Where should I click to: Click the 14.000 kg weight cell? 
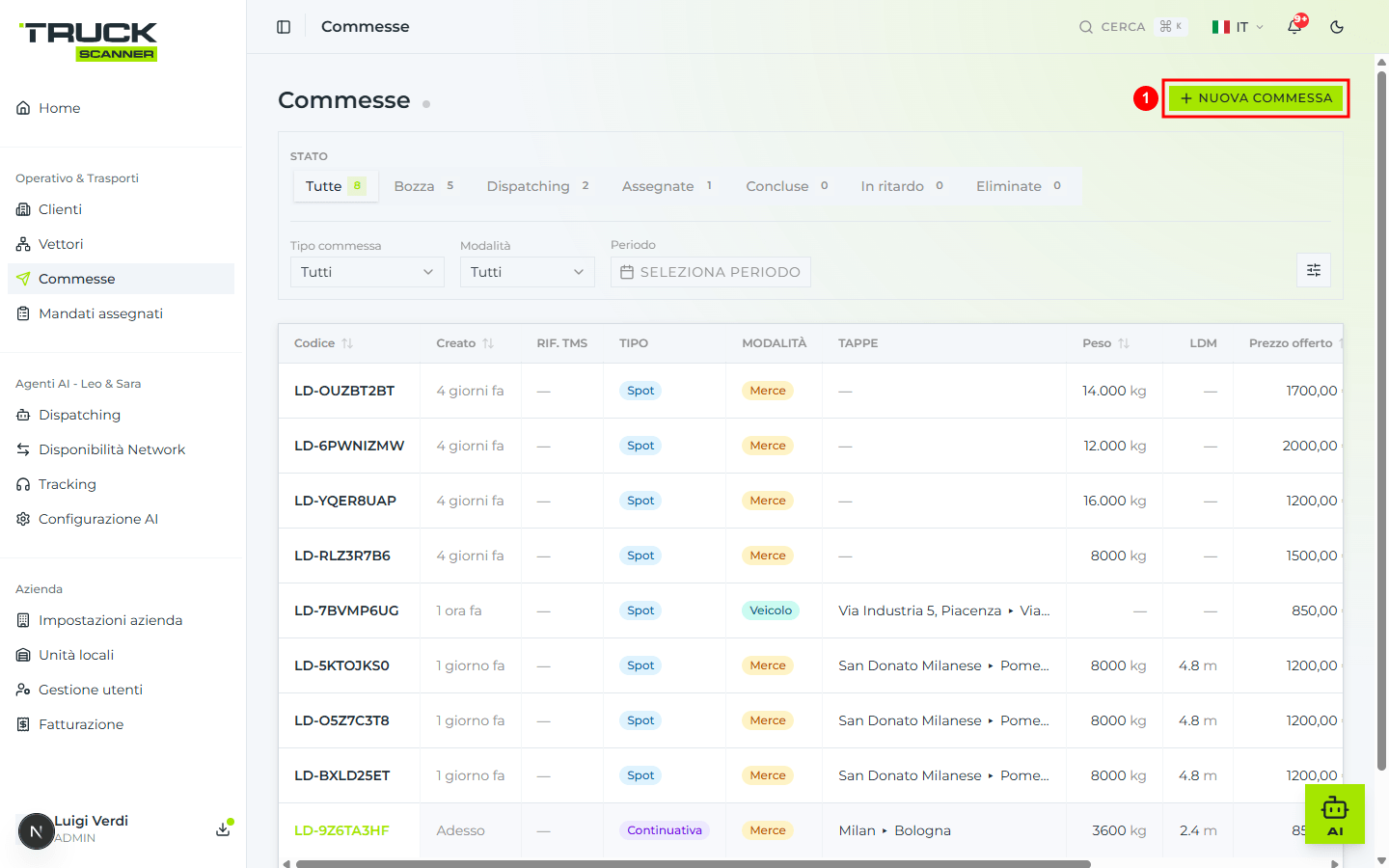click(1114, 391)
